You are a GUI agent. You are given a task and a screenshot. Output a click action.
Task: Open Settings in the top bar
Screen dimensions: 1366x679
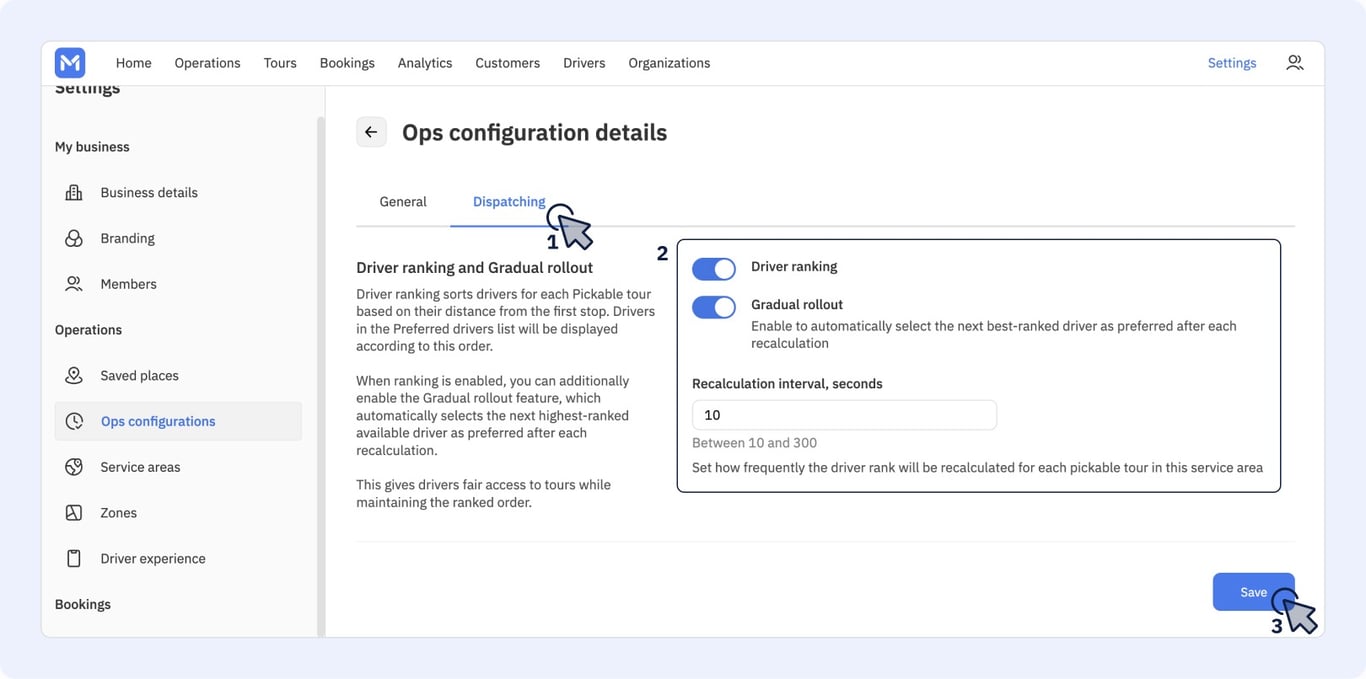point(1232,63)
